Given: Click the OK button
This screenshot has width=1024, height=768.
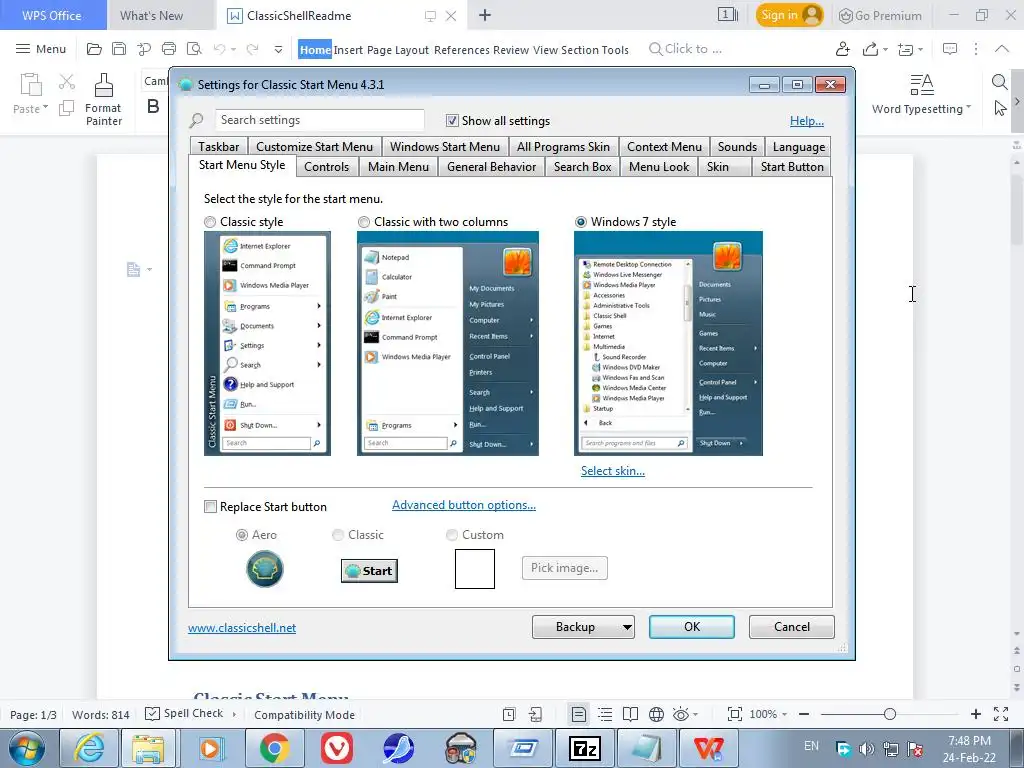Looking at the screenshot, I should click(x=692, y=627).
